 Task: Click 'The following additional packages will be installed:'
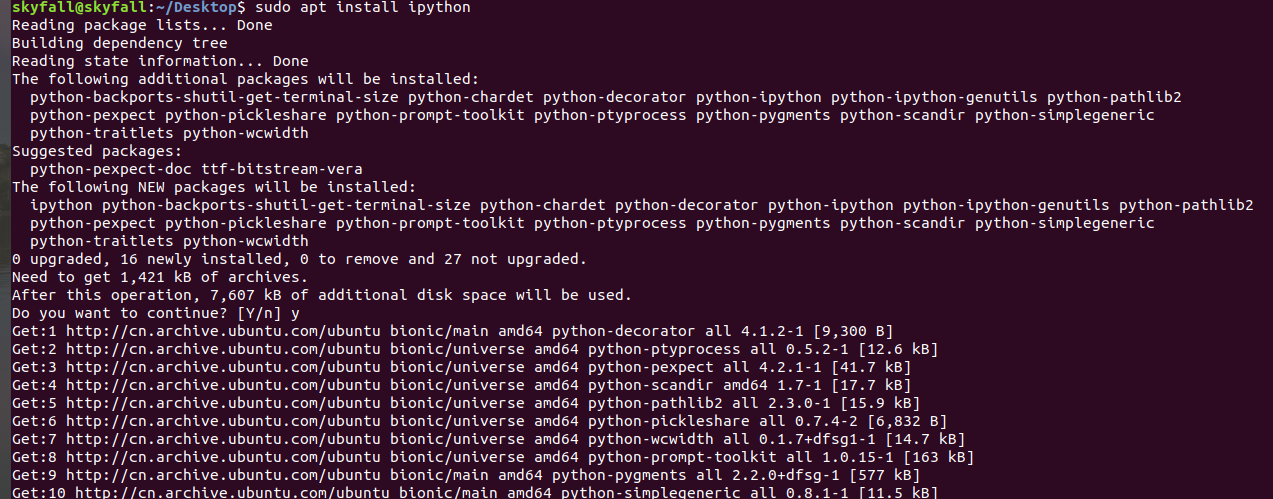(x=246, y=79)
